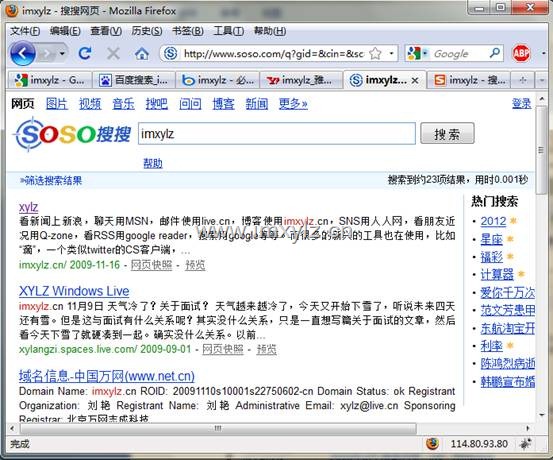Switch to the imxylz - G... Google tab

[49, 80]
